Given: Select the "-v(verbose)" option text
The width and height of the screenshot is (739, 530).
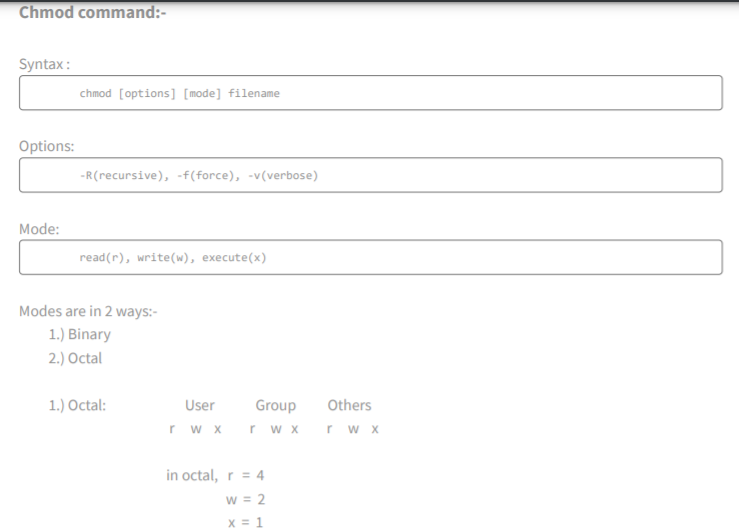Looking at the screenshot, I should [283, 175].
